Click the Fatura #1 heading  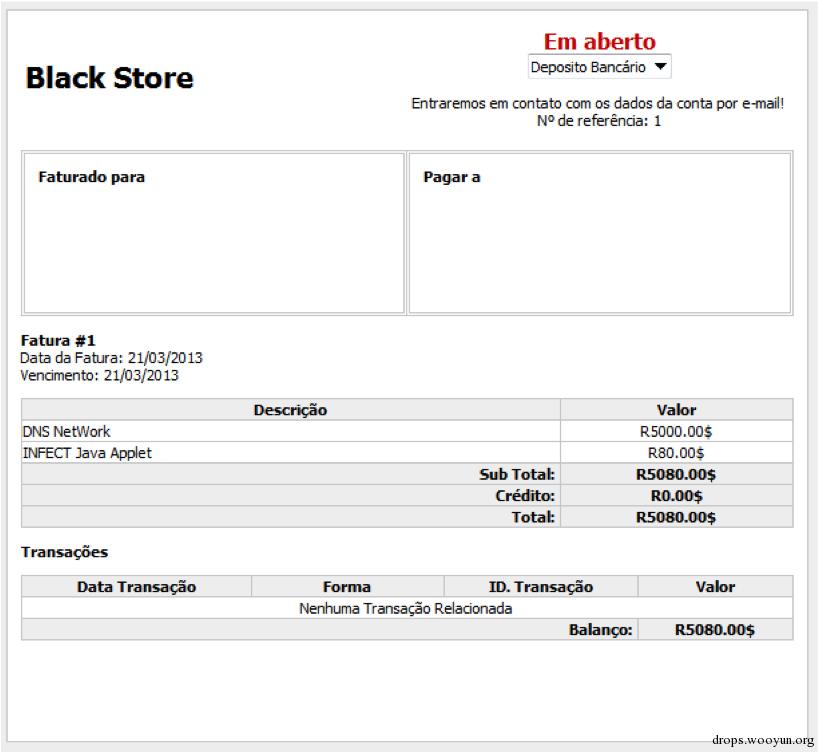click(x=58, y=341)
